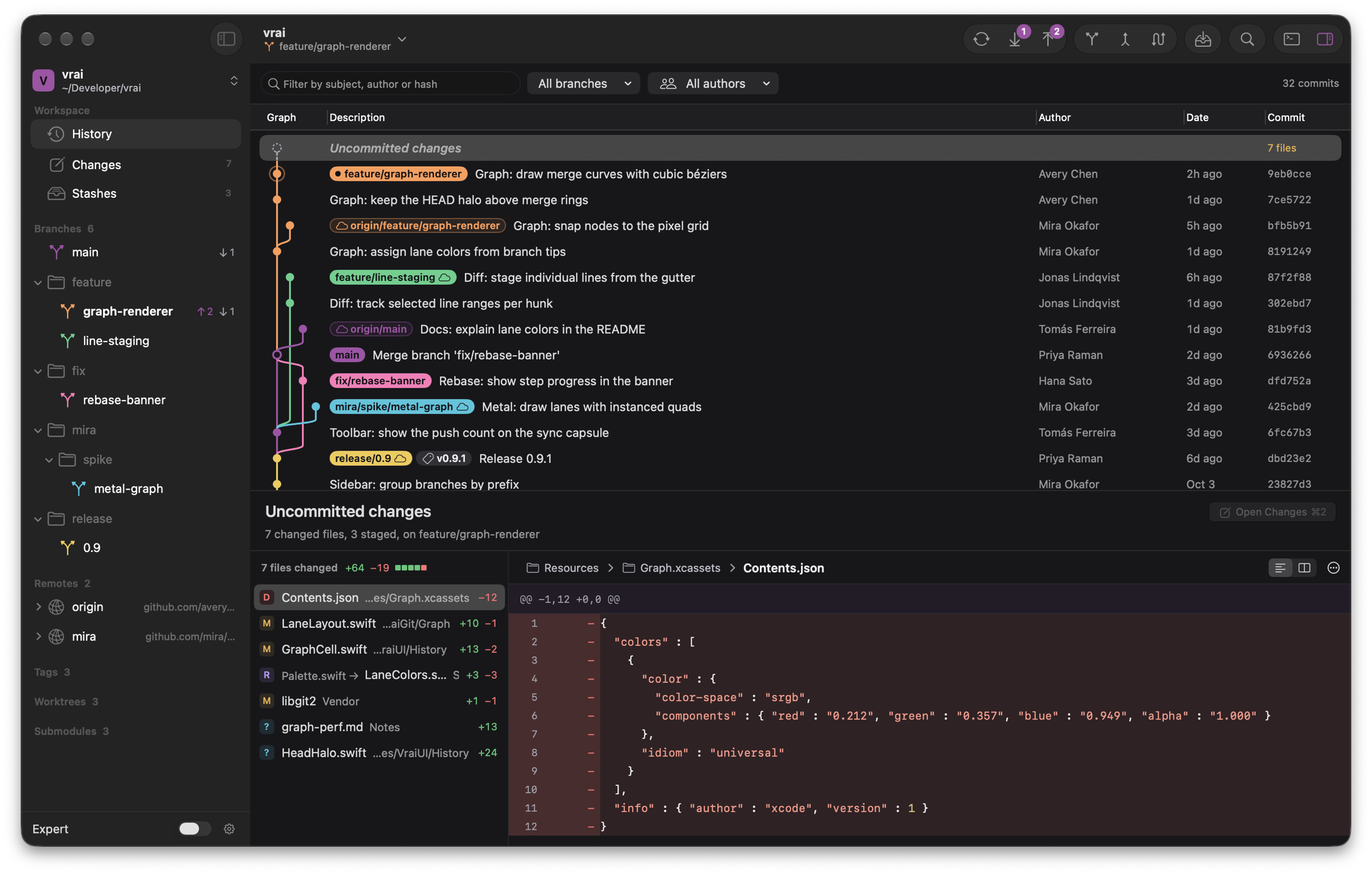The image size is (1372, 874).
Task: Click the rebase icon in the toolbar
Action: click(1158, 39)
